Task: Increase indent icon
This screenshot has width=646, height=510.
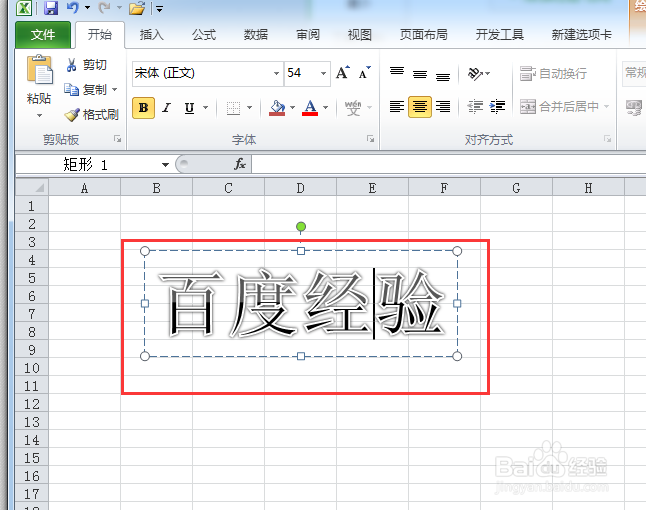Action: coord(497,107)
